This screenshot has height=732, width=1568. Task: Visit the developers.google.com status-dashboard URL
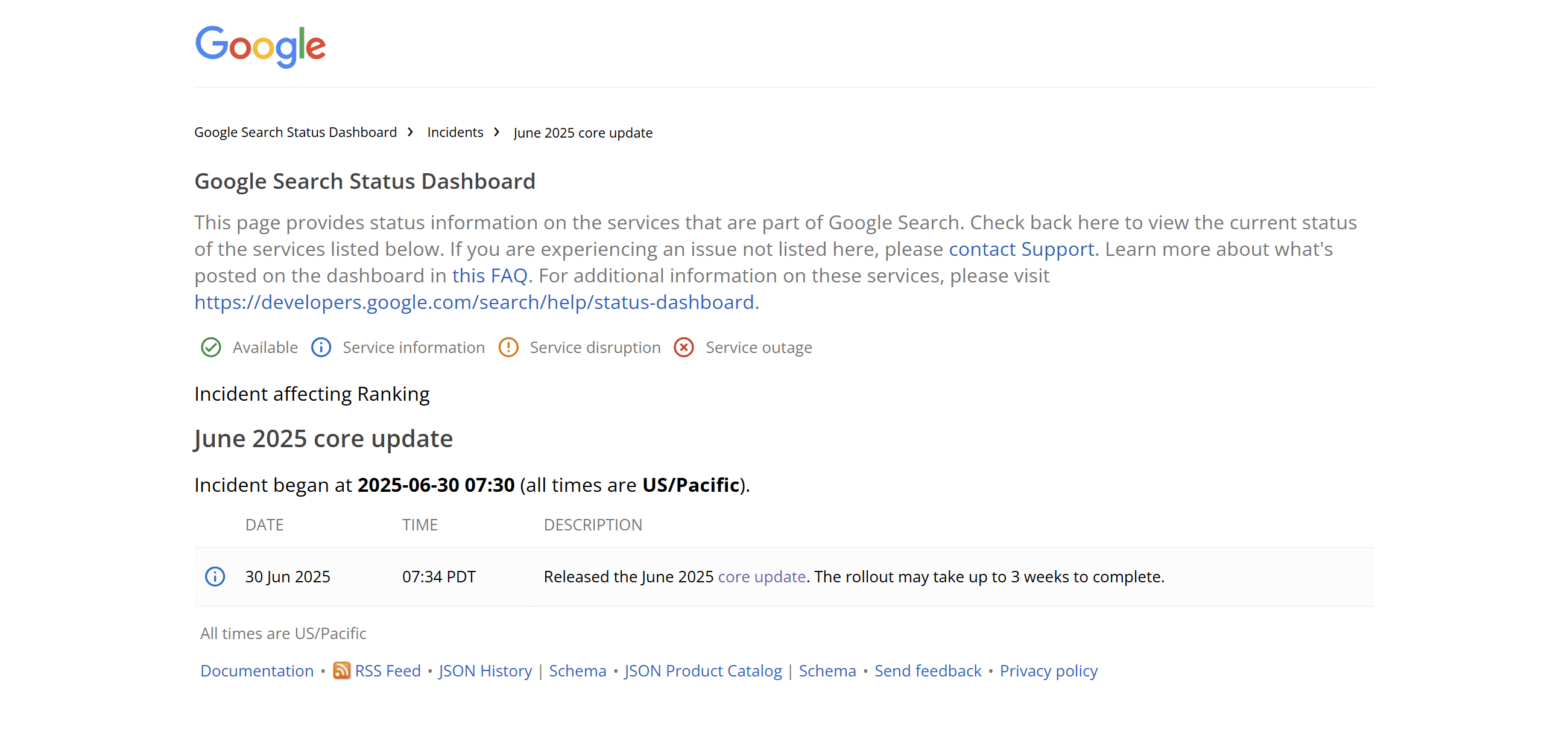[474, 302]
